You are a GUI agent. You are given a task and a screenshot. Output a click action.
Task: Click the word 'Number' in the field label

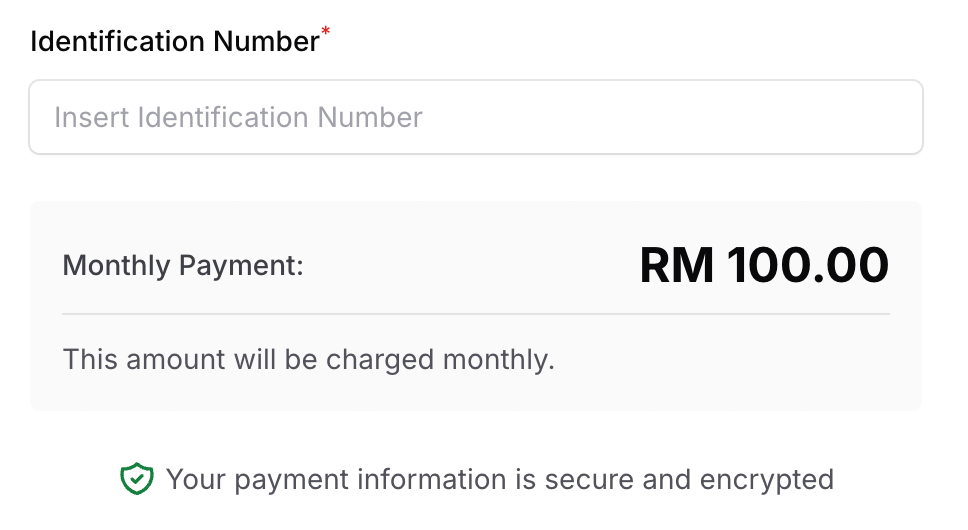coord(267,41)
